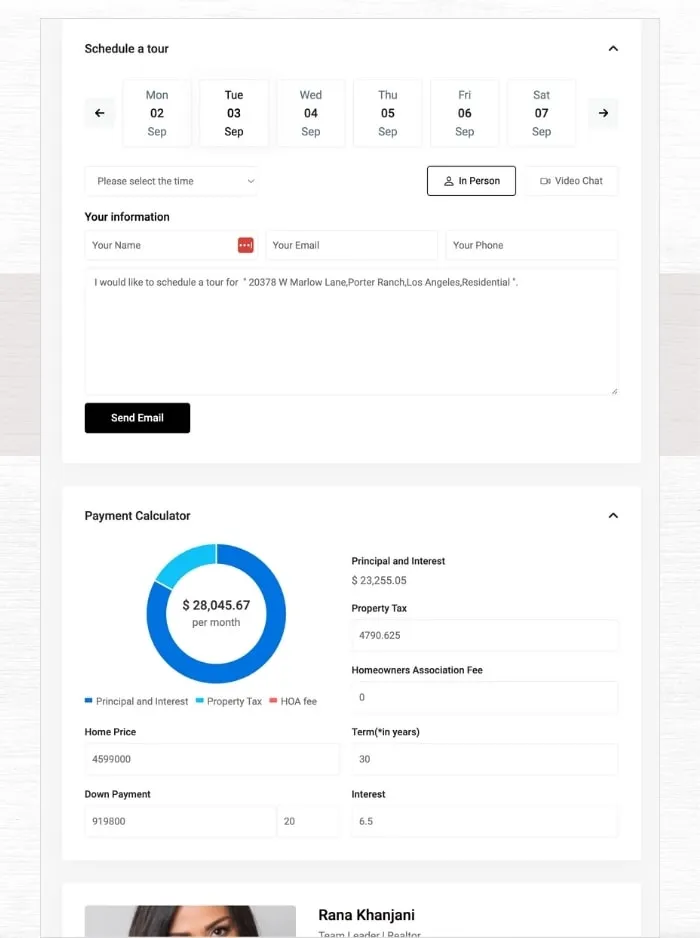Click the Property Tax input field
700x938 pixels.
pos(485,635)
